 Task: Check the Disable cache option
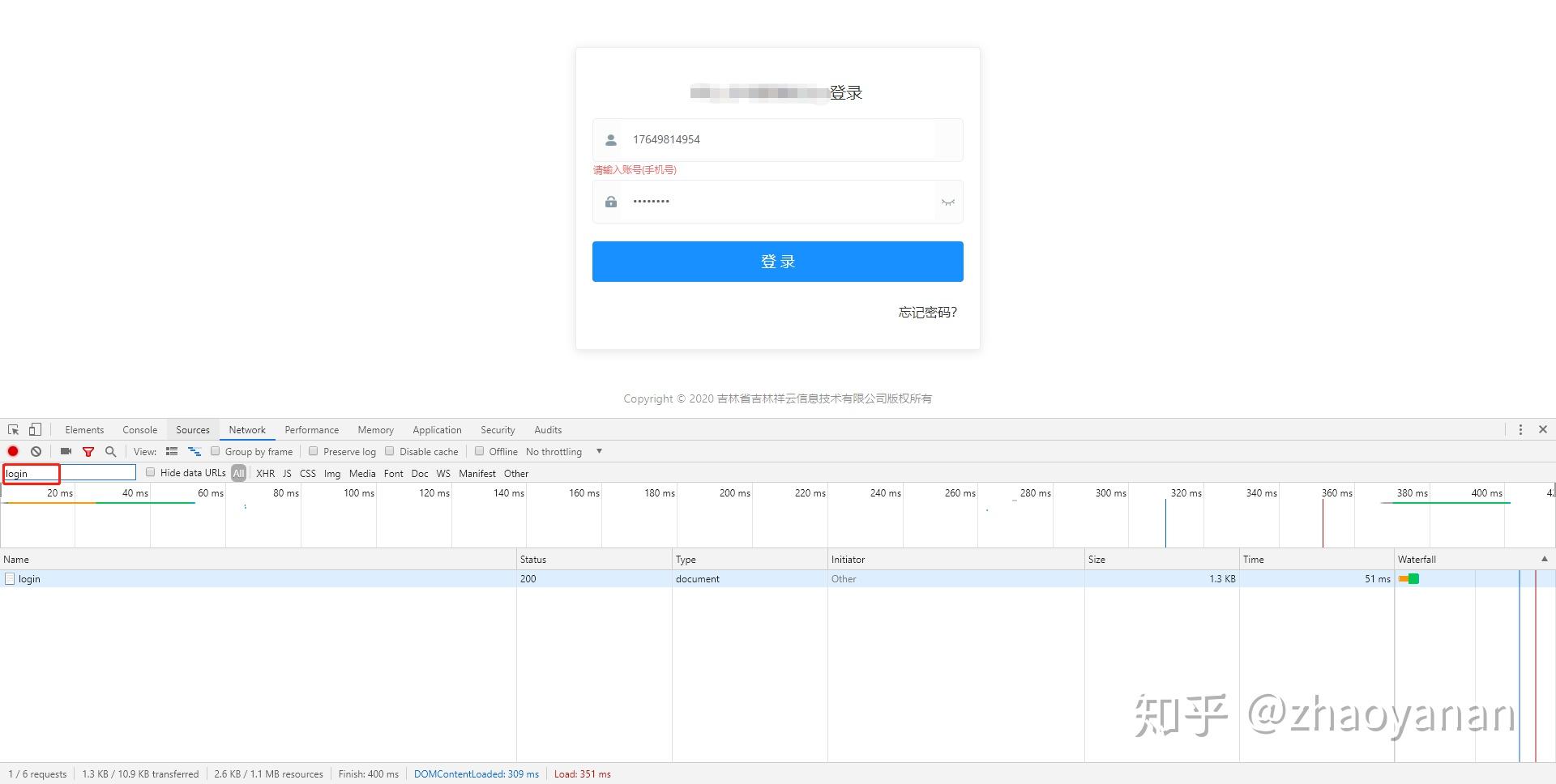tap(388, 451)
